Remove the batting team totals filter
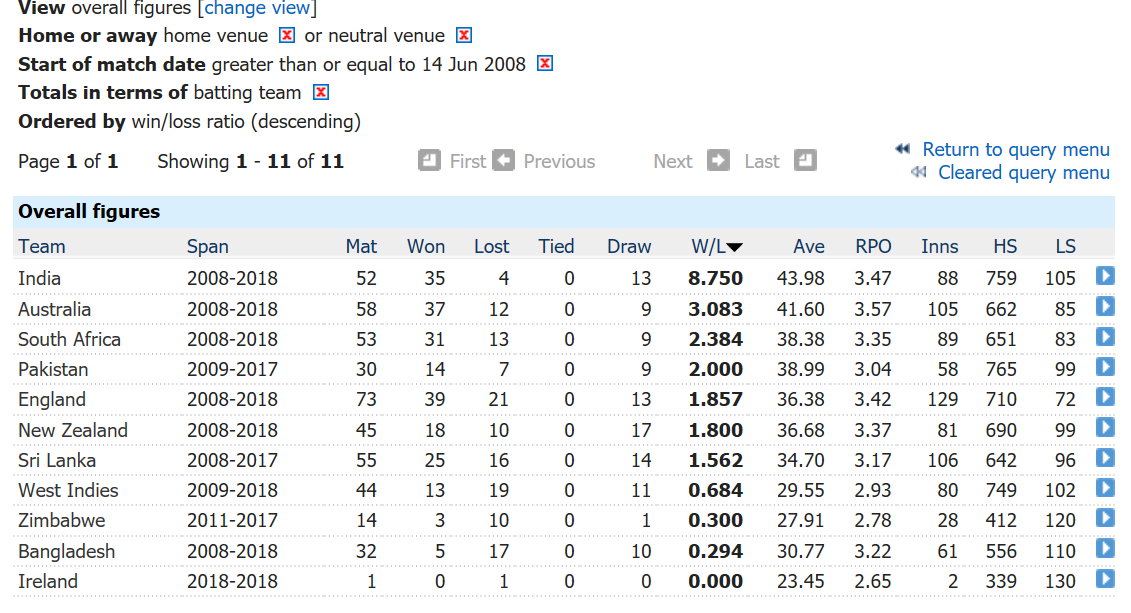Image resolution: width=1131 pixels, height=613 pixels. pos(321,92)
